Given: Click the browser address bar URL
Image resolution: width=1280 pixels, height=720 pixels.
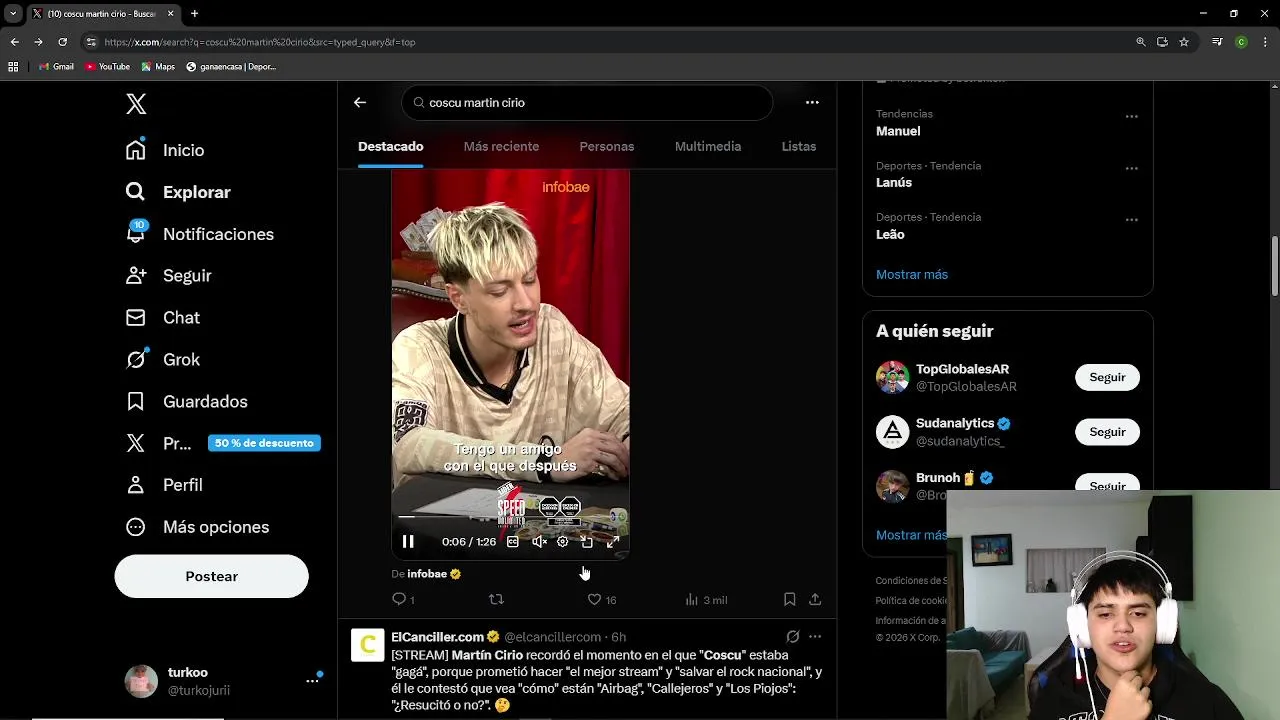Looking at the screenshot, I should pos(260,42).
